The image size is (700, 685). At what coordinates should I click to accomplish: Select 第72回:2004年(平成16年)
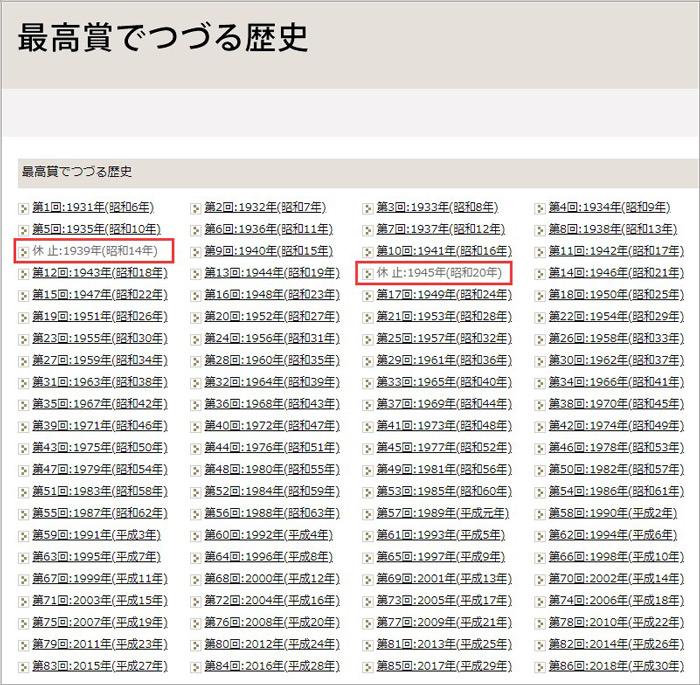272,601
